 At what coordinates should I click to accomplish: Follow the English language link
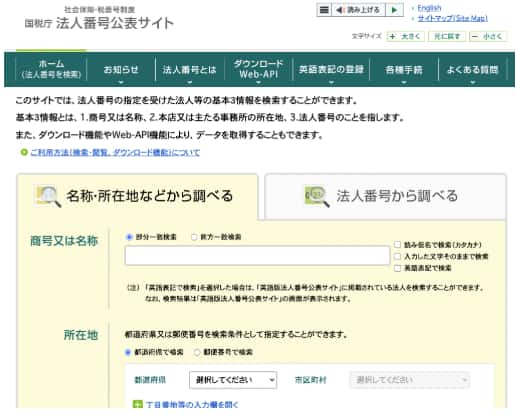click(429, 8)
